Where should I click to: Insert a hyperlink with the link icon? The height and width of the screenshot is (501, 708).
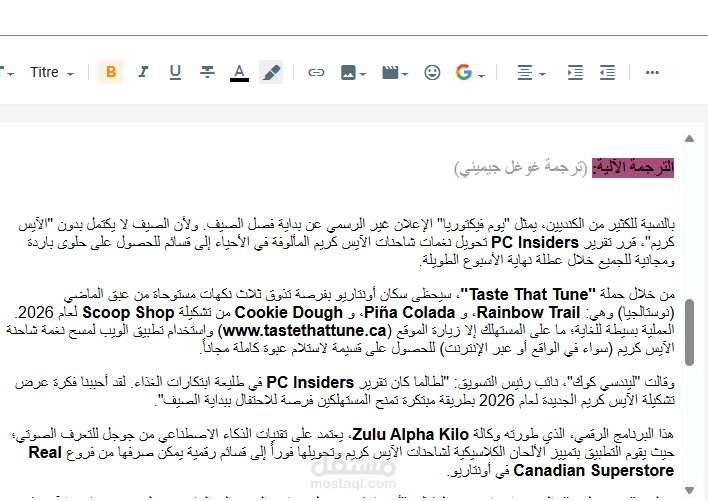coord(316,72)
